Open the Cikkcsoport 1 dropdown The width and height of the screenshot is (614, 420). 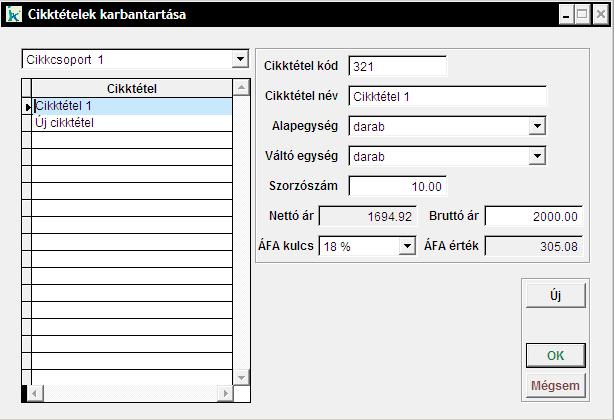239,60
